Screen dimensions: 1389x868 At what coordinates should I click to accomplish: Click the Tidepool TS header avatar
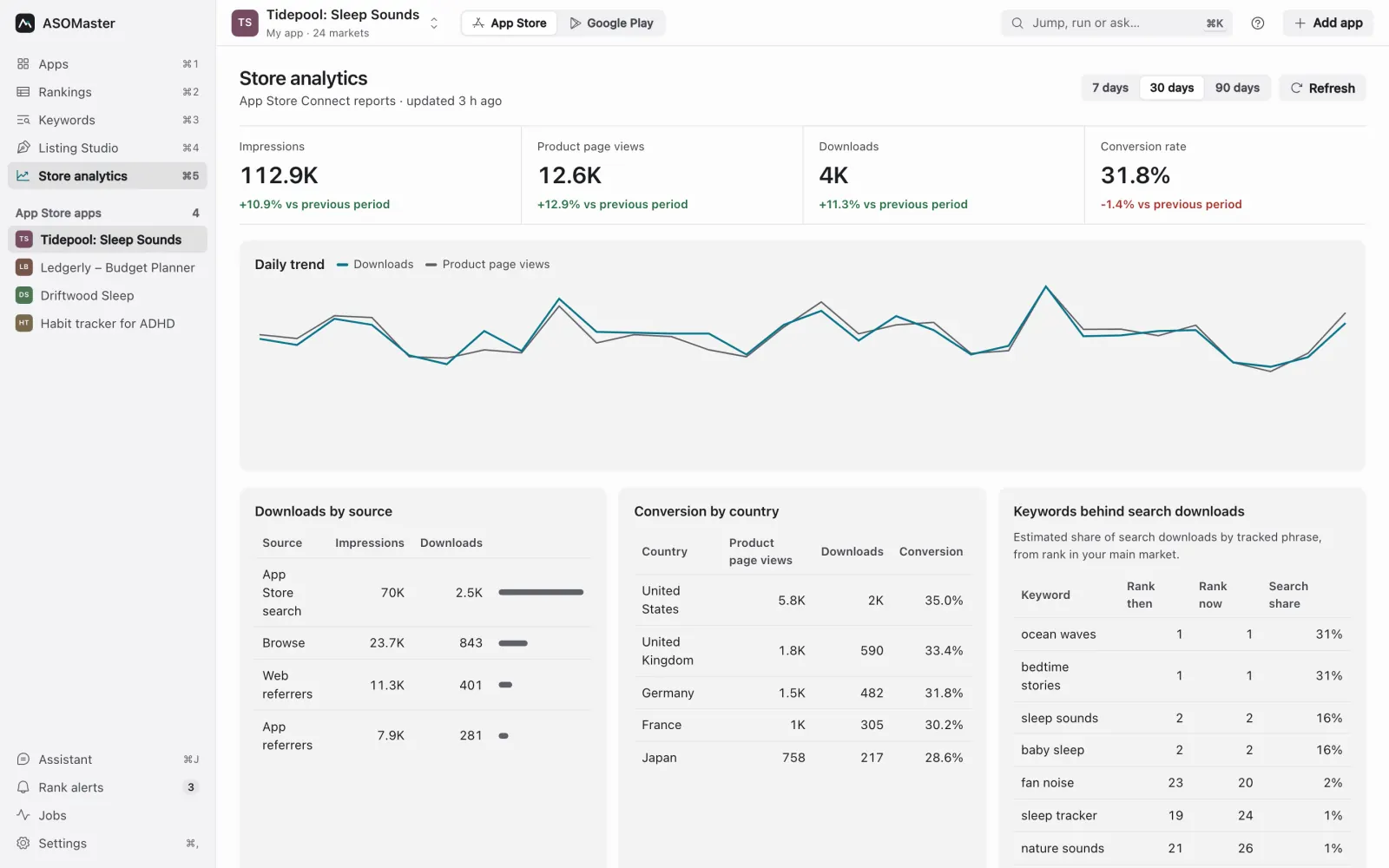(245, 23)
